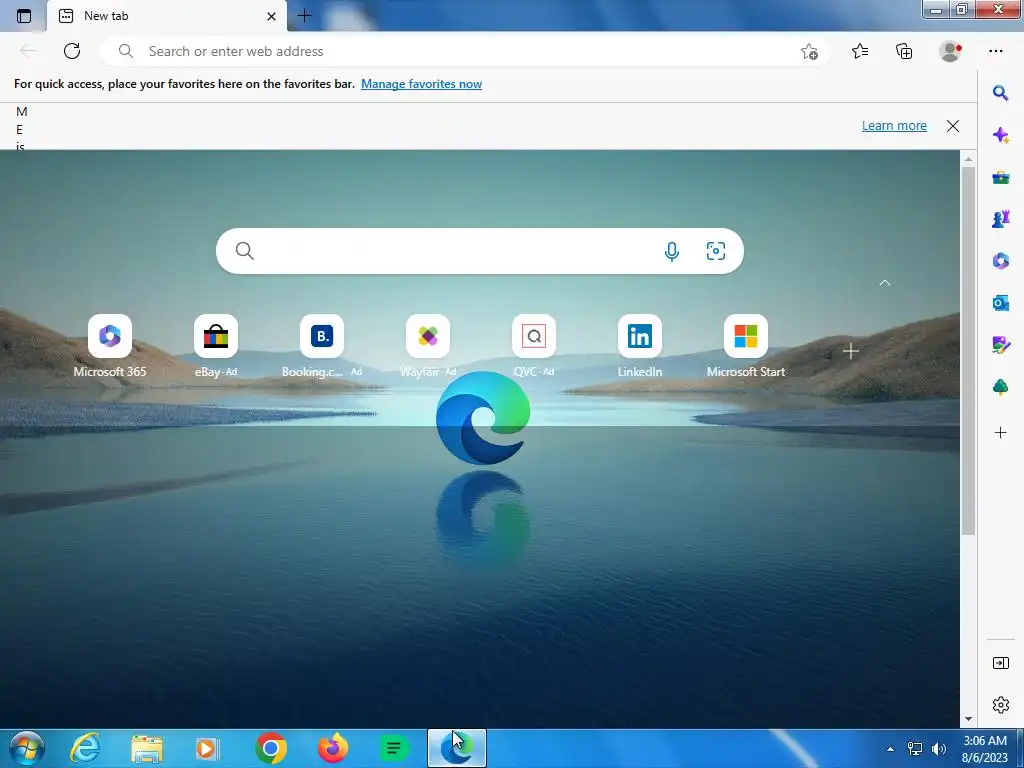
Task: Open sidebar Games chess icon
Action: 1000,219
